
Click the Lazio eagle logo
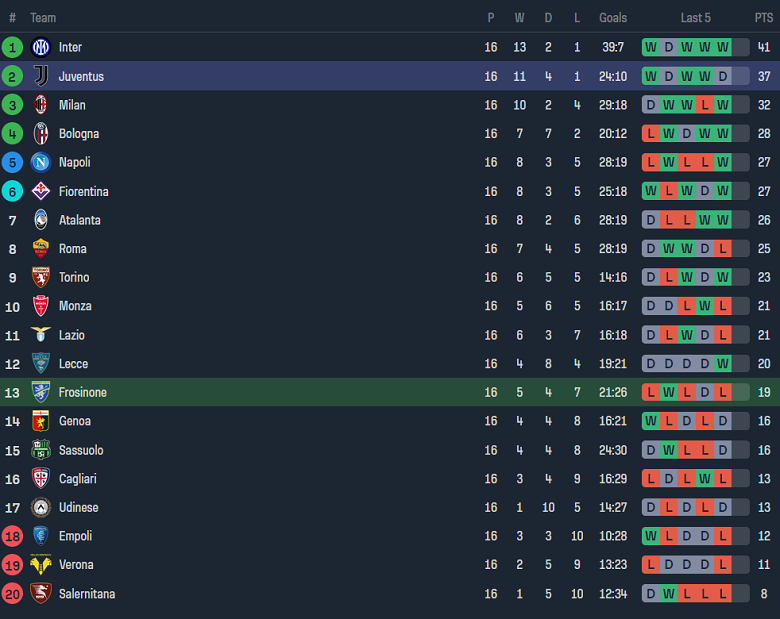pyautogui.click(x=41, y=335)
